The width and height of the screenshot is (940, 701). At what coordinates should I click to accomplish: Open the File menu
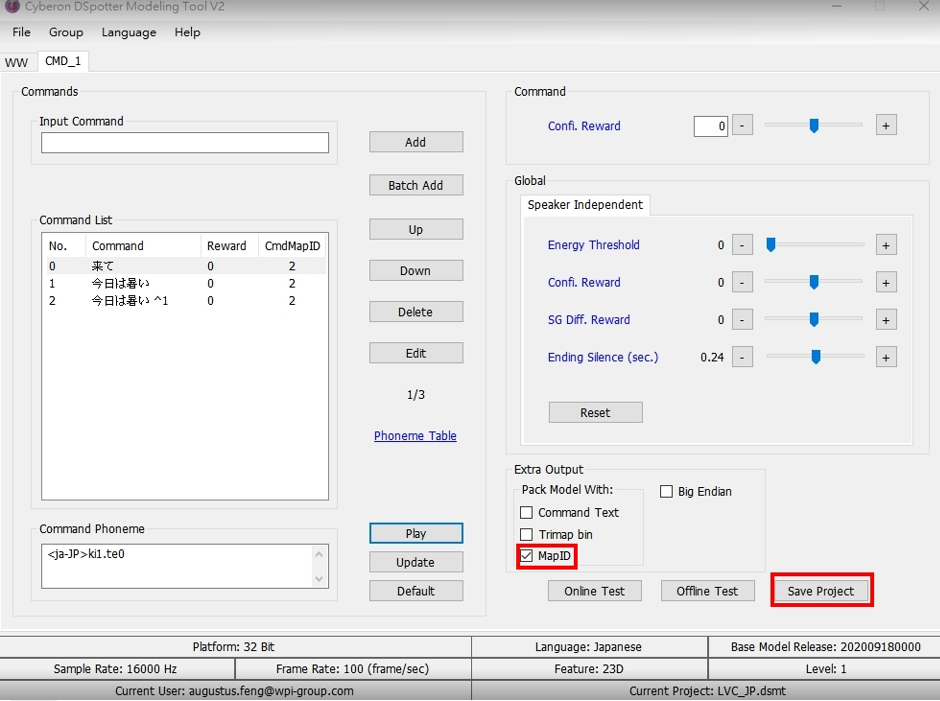point(21,32)
